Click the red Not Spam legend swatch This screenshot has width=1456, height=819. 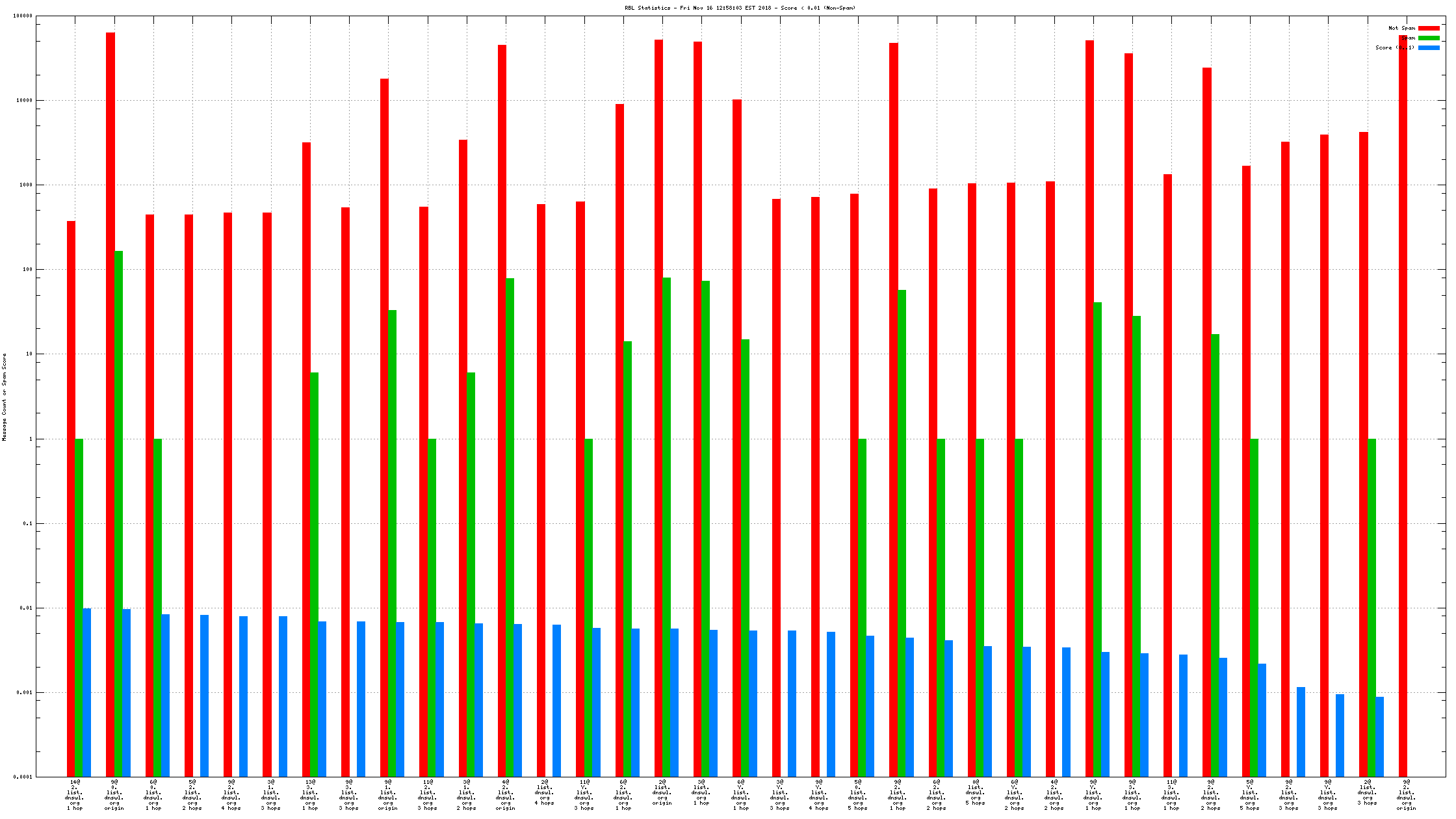[1429, 28]
